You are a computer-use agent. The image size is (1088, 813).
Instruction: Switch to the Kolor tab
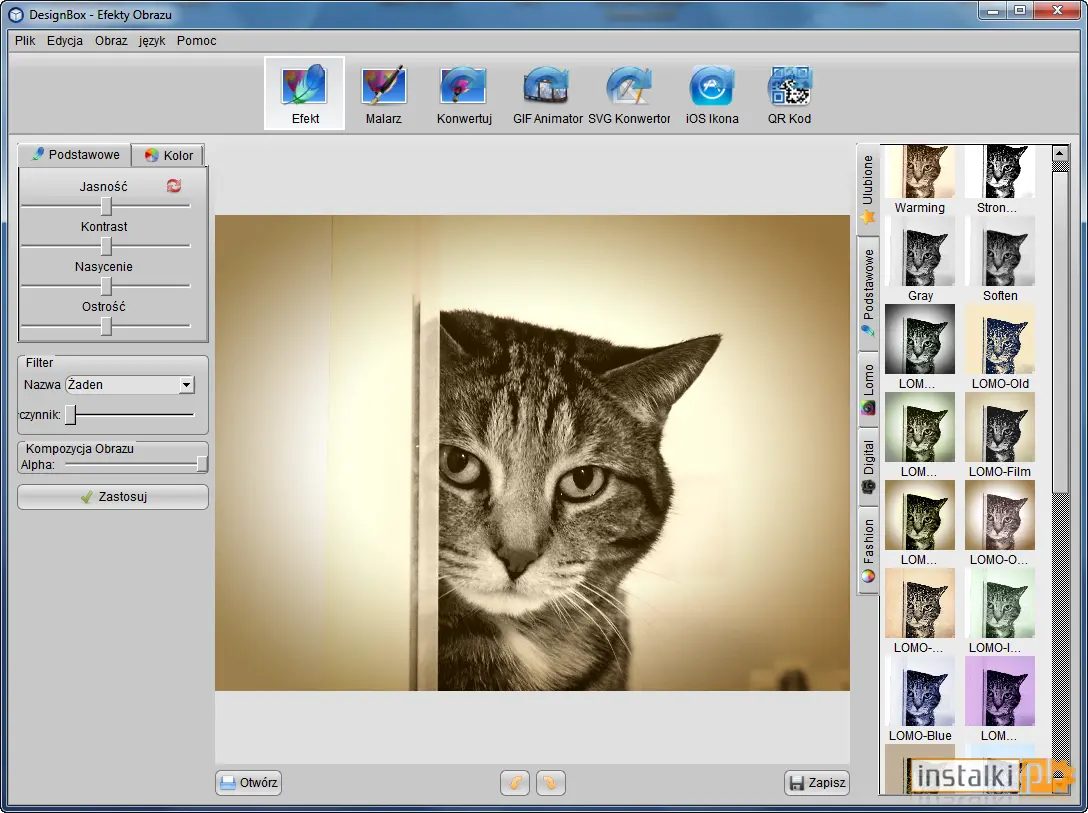coord(169,155)
